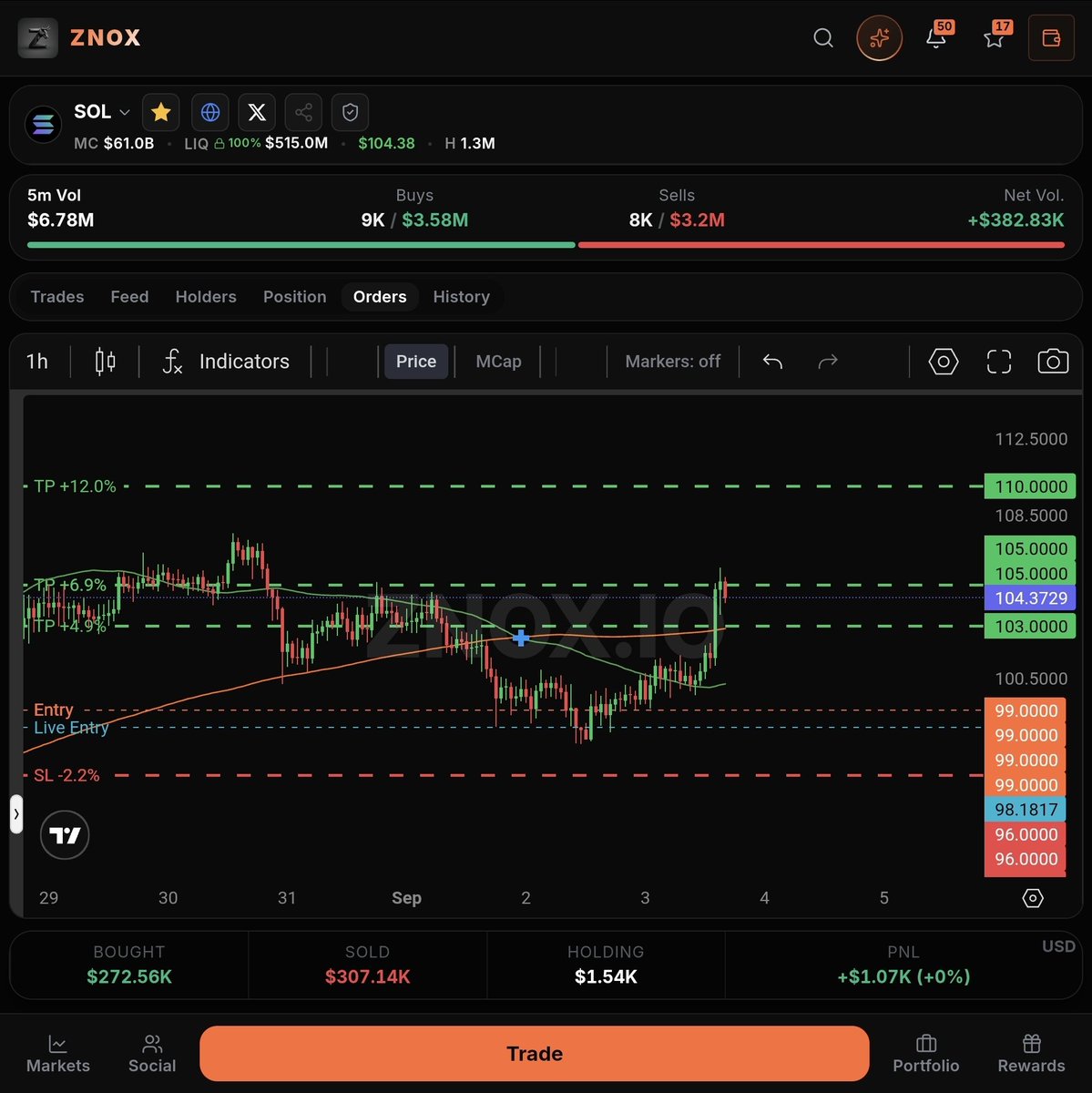Click the orange Trade button
Screen dimensions: 1092x1093
(535, 1054)
